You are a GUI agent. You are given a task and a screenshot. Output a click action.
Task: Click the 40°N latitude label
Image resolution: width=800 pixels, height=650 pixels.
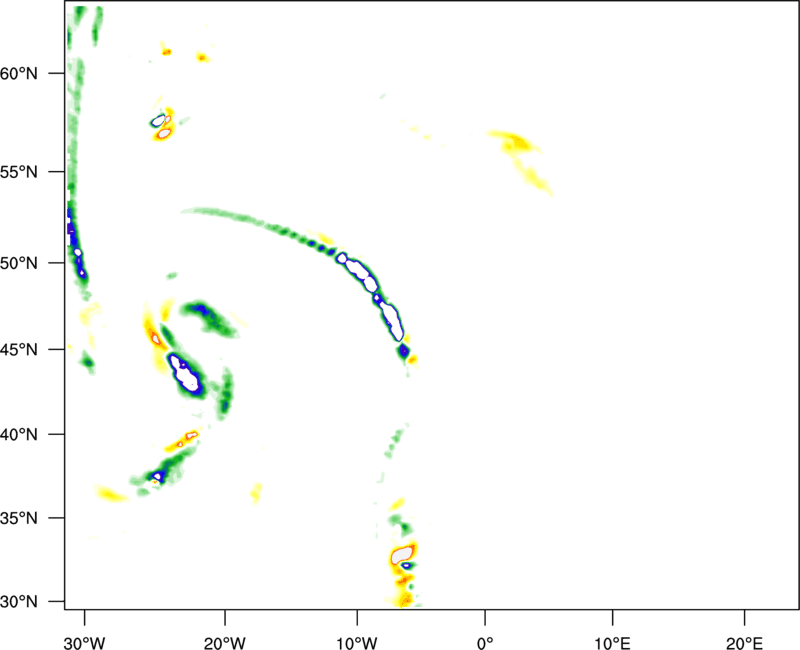19,435
